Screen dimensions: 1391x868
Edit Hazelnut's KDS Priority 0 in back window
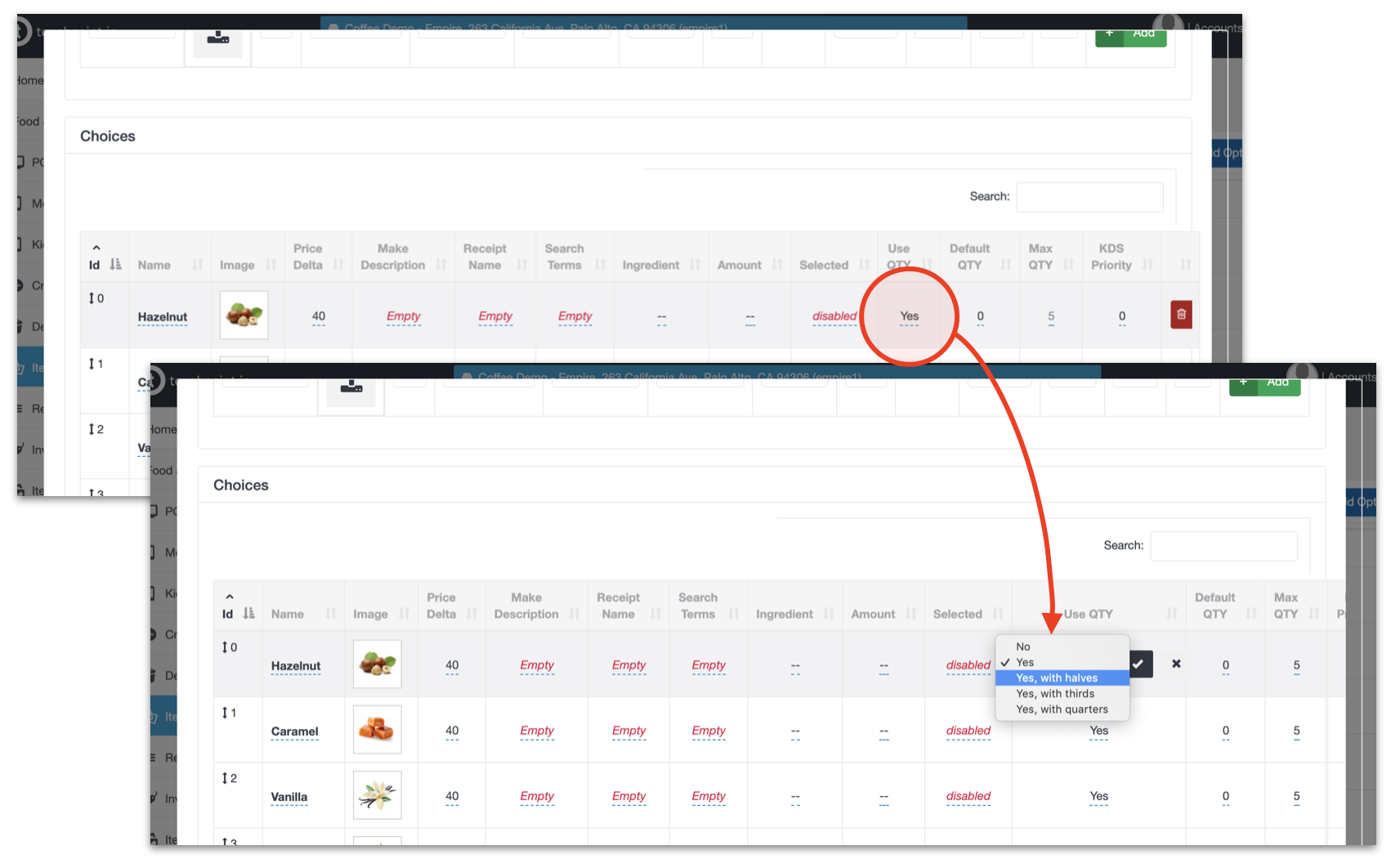(x=1121, y=316)
